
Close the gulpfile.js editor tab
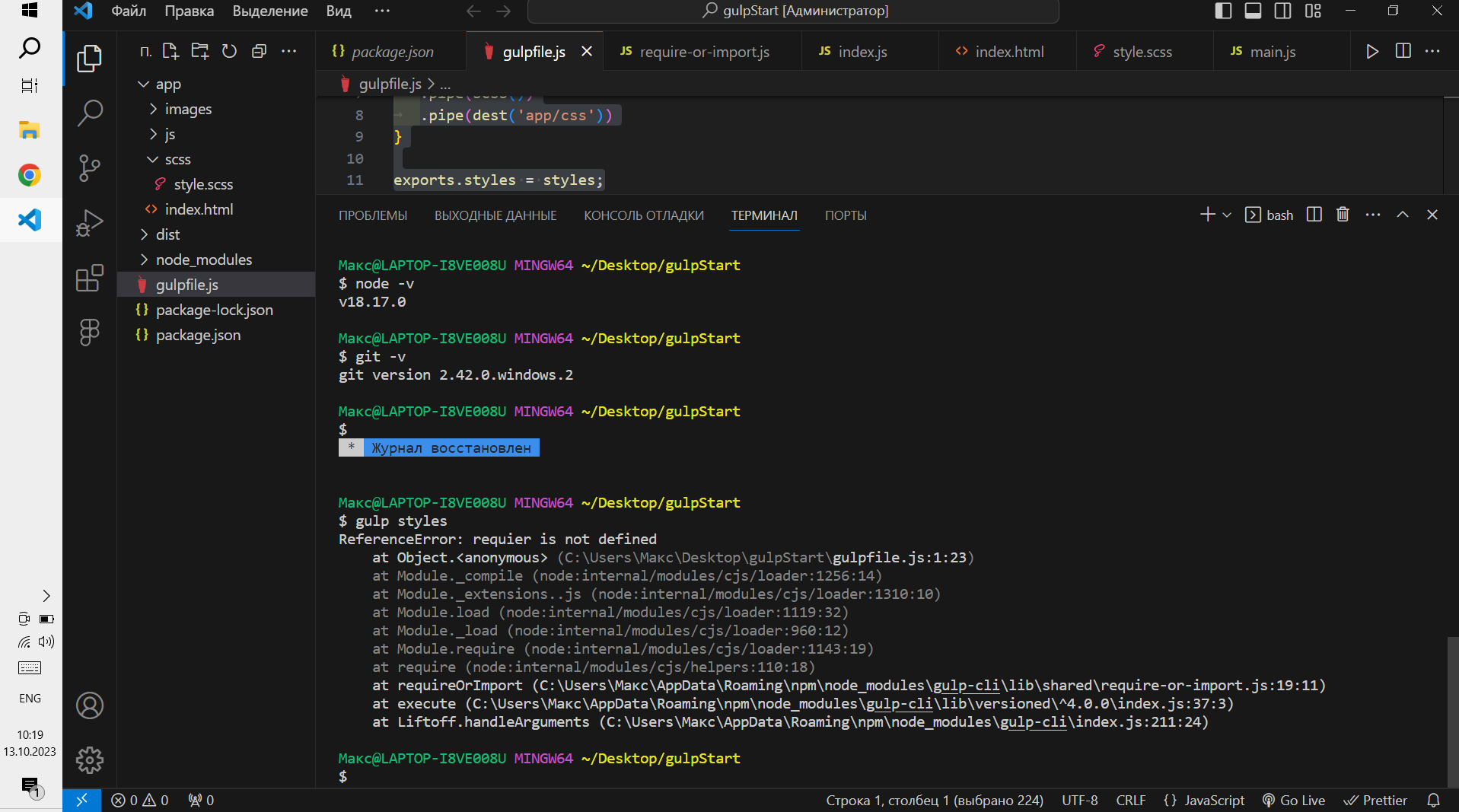pos(587,51)
